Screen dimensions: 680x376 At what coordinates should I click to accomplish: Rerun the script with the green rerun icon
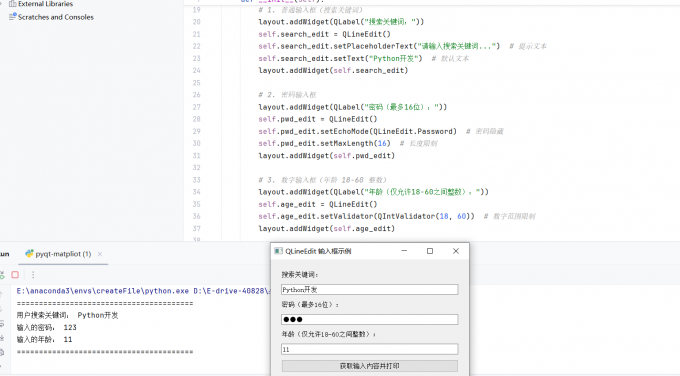coord(1,275)
